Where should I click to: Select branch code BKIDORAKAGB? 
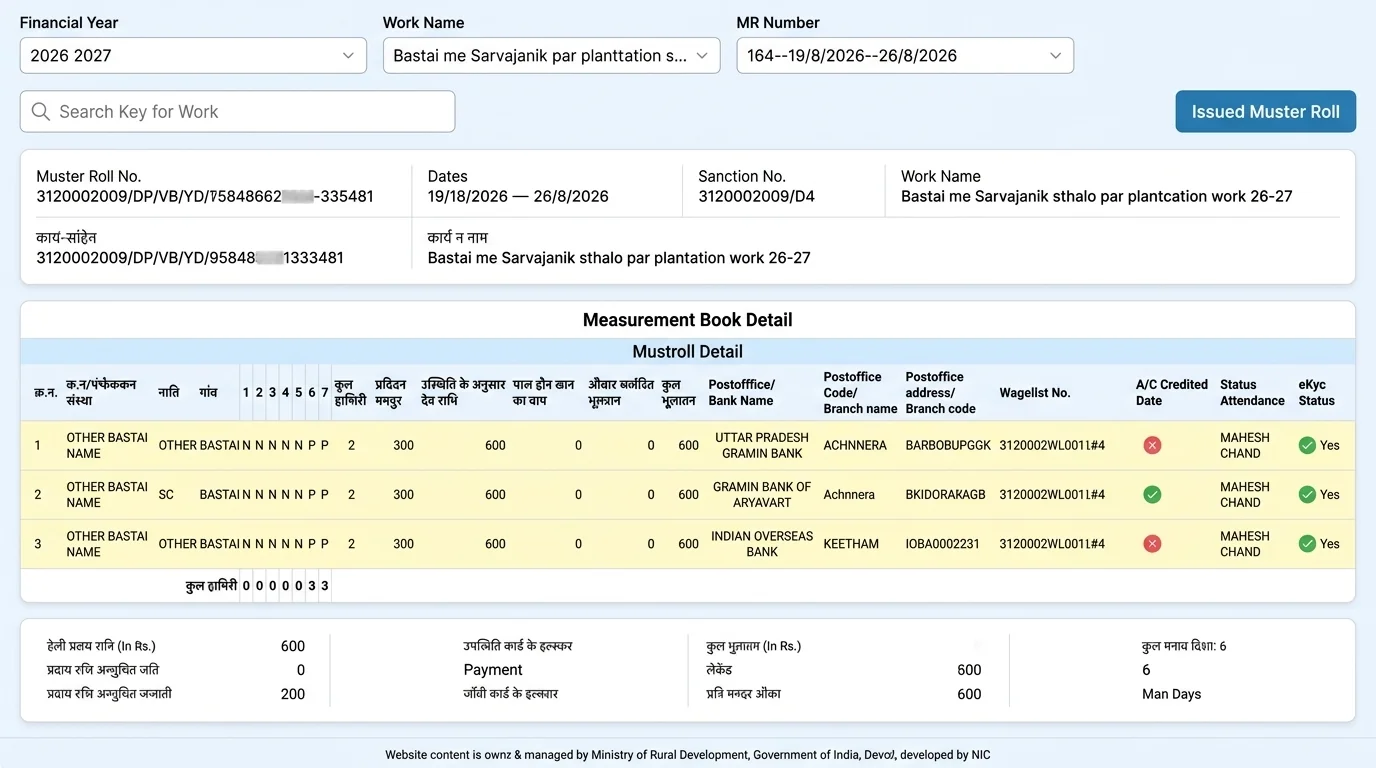[946, 494]
